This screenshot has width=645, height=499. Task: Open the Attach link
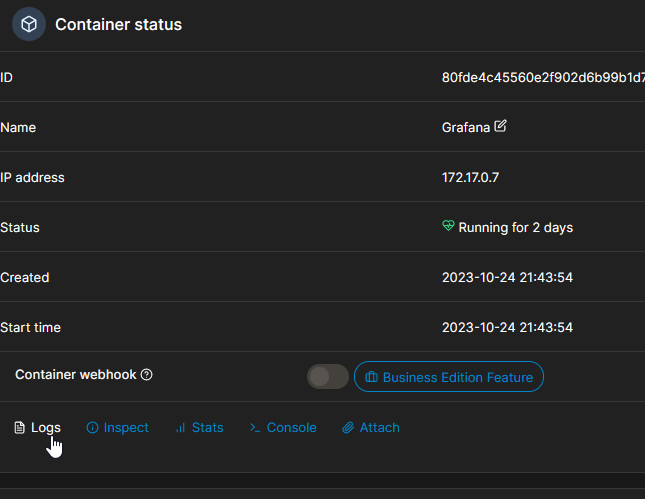[x=371, y=427]
